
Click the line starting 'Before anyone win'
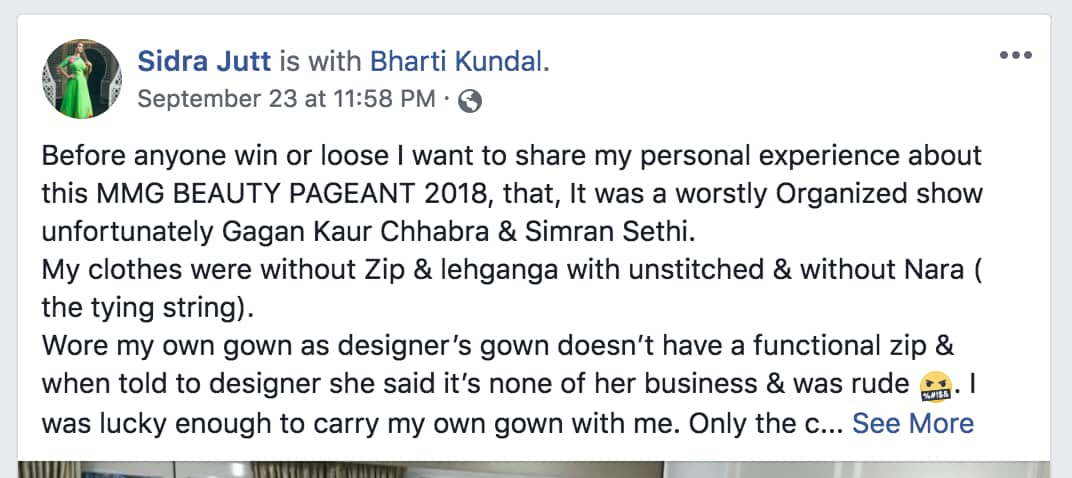coord(511,157)
